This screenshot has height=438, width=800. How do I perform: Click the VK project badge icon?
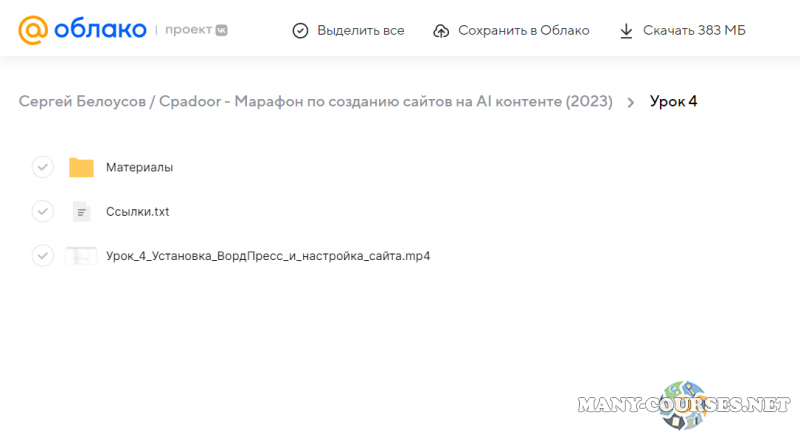(221, 31)
